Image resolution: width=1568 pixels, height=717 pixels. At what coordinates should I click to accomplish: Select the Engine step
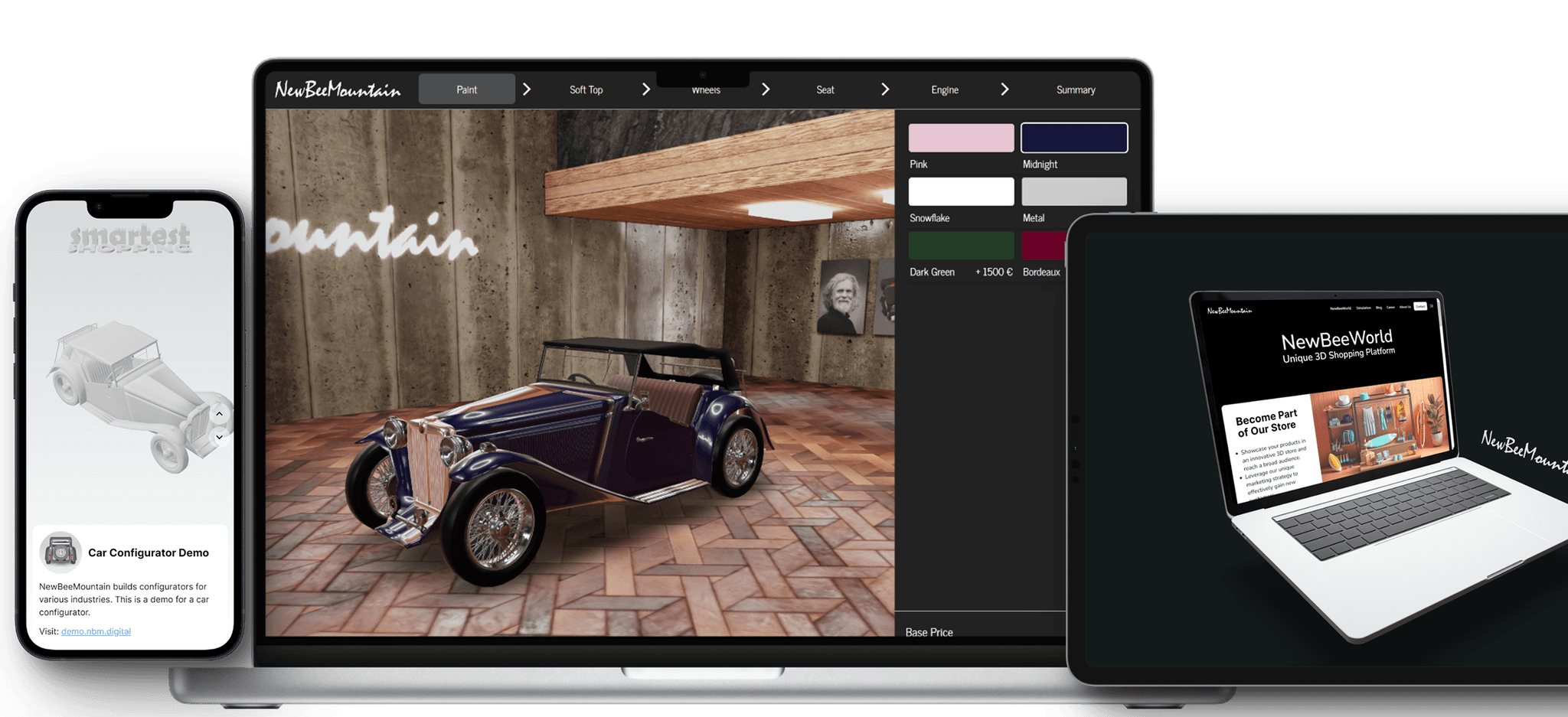tap(944, 90)
